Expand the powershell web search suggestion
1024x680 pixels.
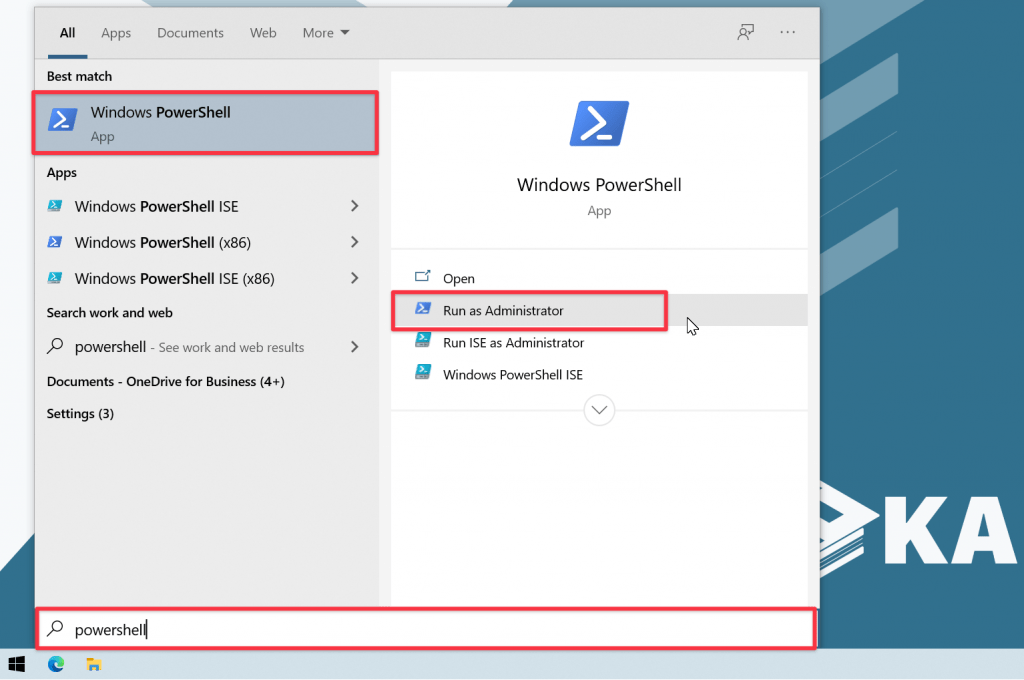[353, 347]
